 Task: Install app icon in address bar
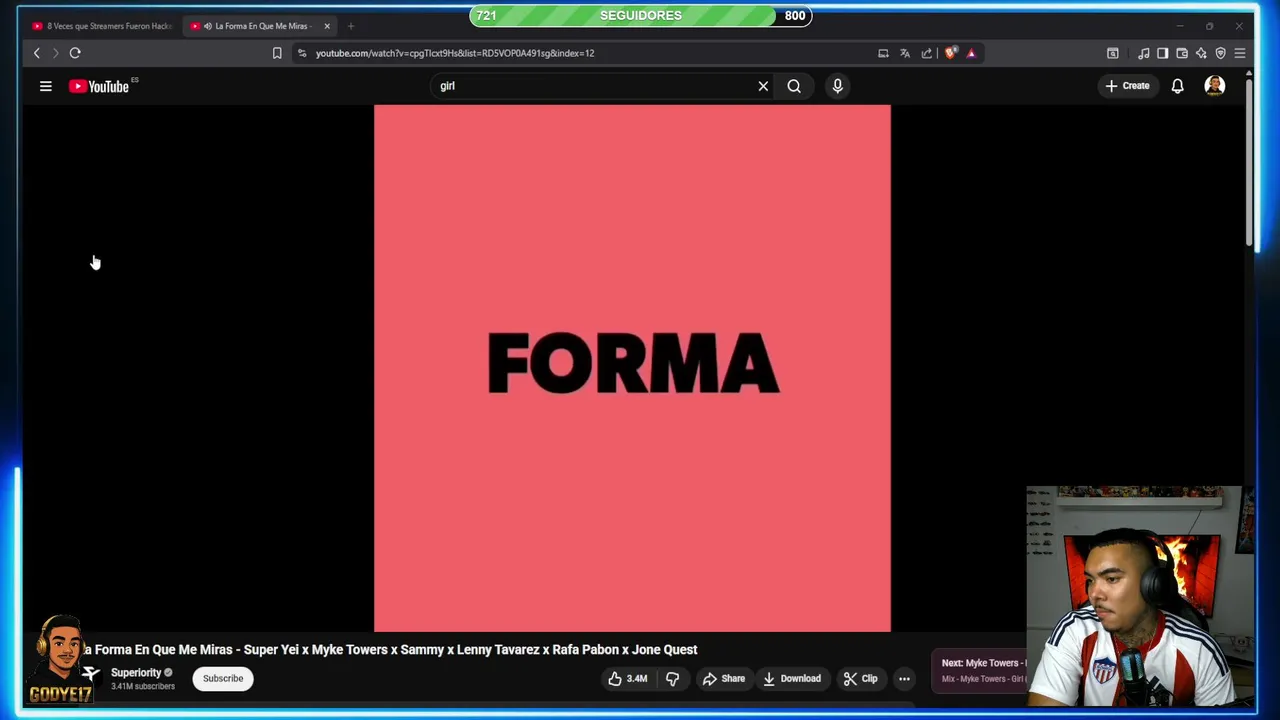[883, 53]
